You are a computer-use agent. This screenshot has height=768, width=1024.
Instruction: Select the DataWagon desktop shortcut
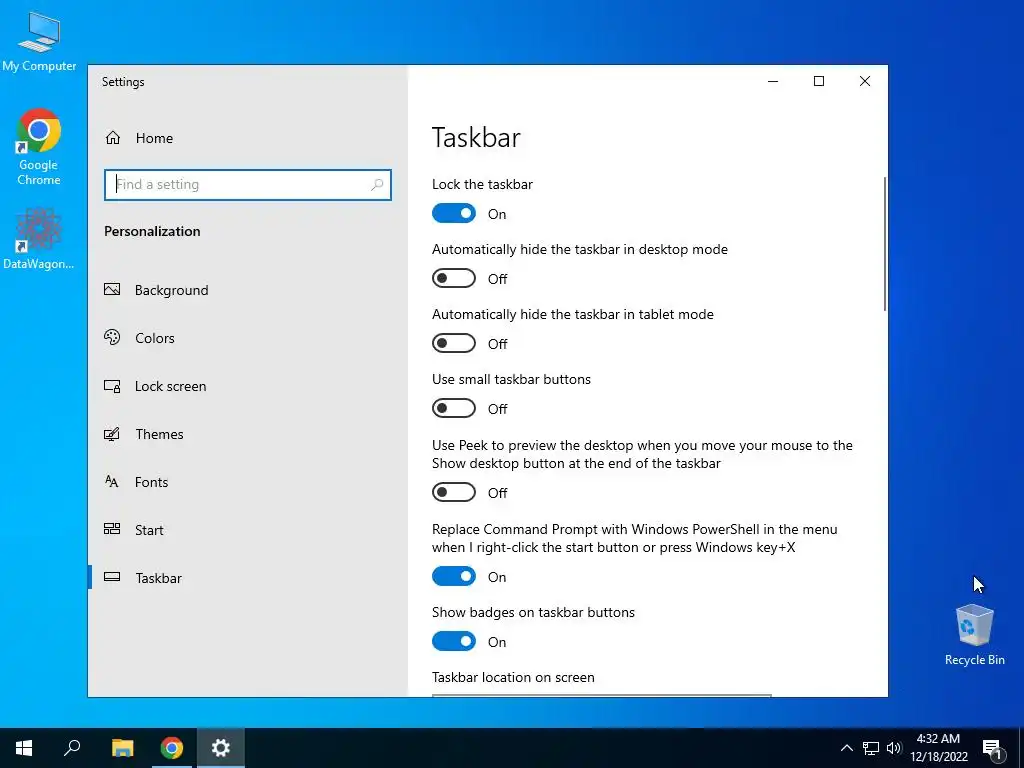point(39,239)
